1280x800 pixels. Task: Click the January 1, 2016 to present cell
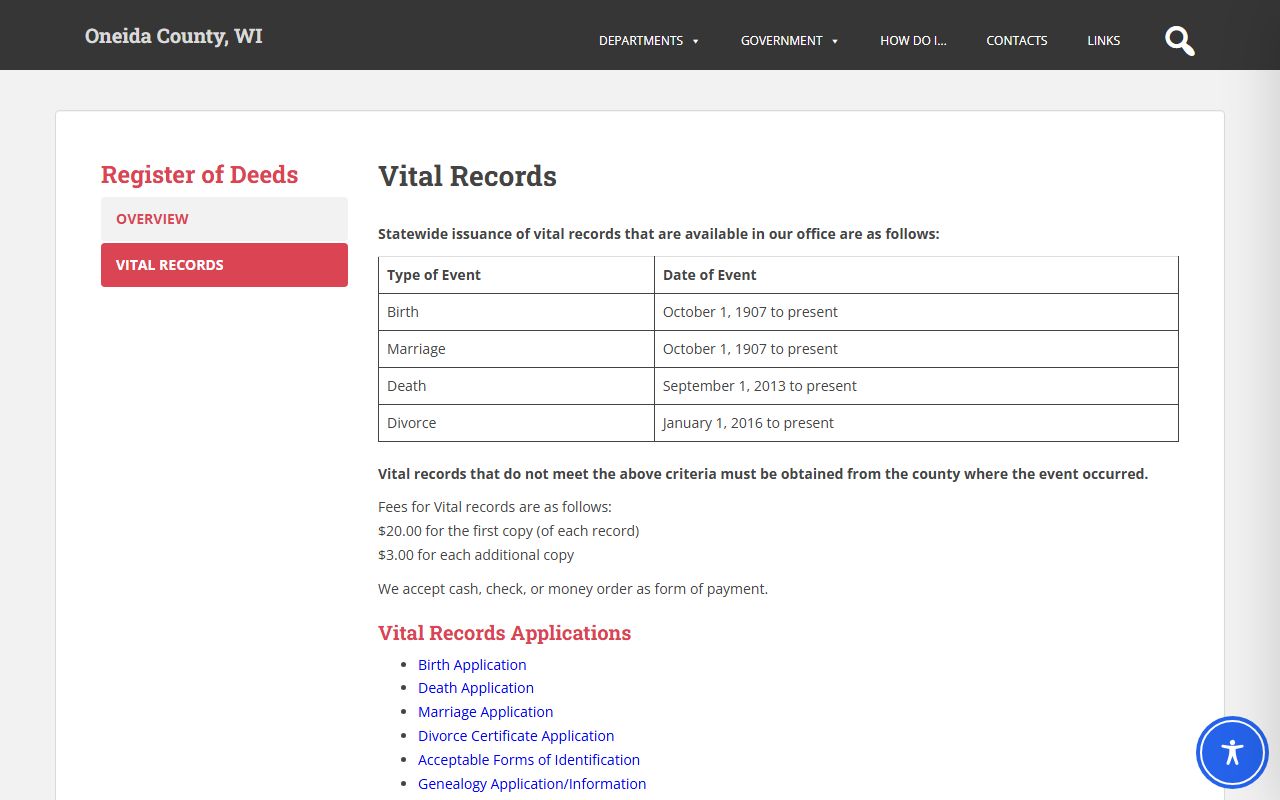pos(916,423)
